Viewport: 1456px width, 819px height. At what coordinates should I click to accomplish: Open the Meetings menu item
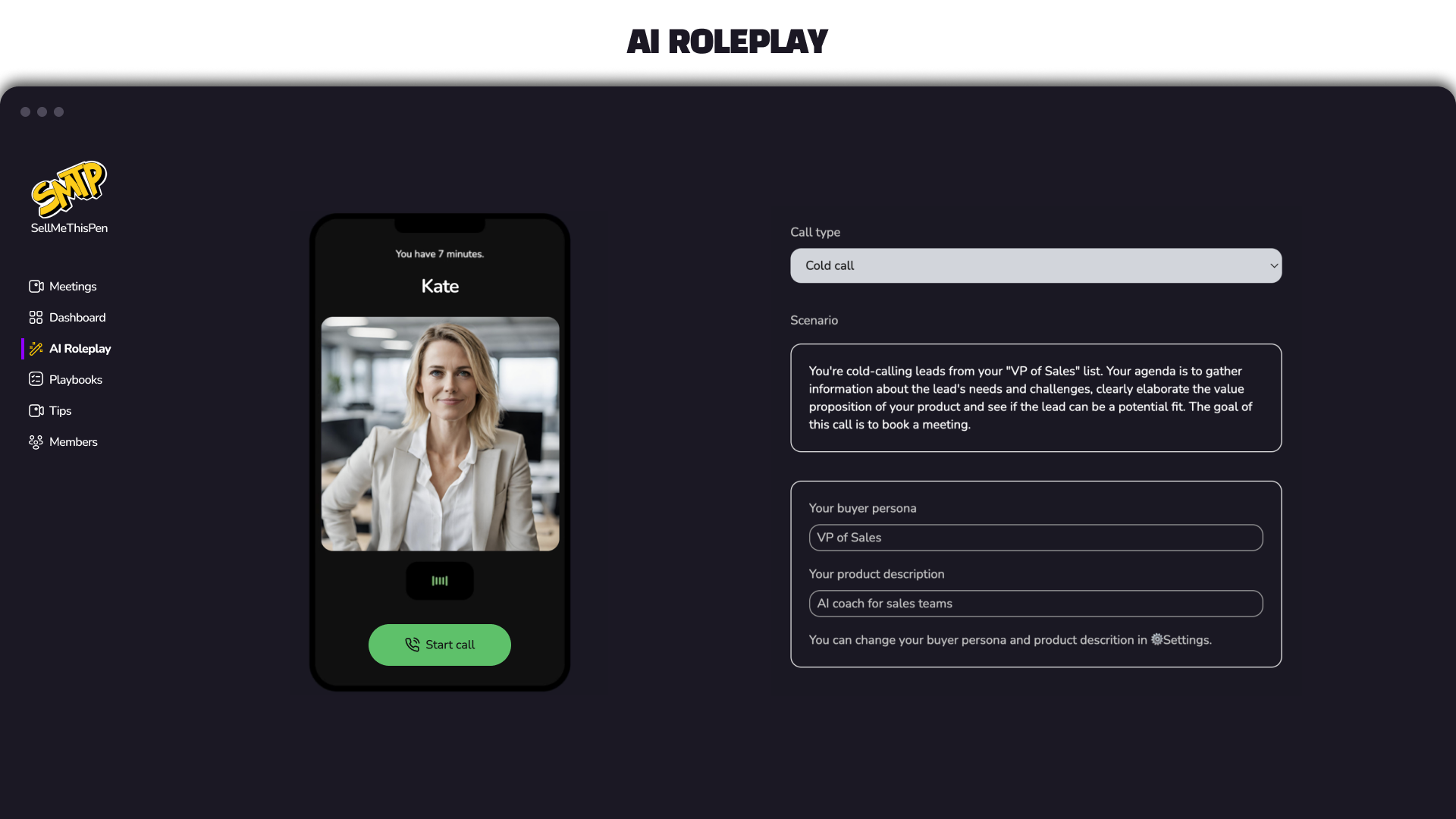click(x=73, y=286)
